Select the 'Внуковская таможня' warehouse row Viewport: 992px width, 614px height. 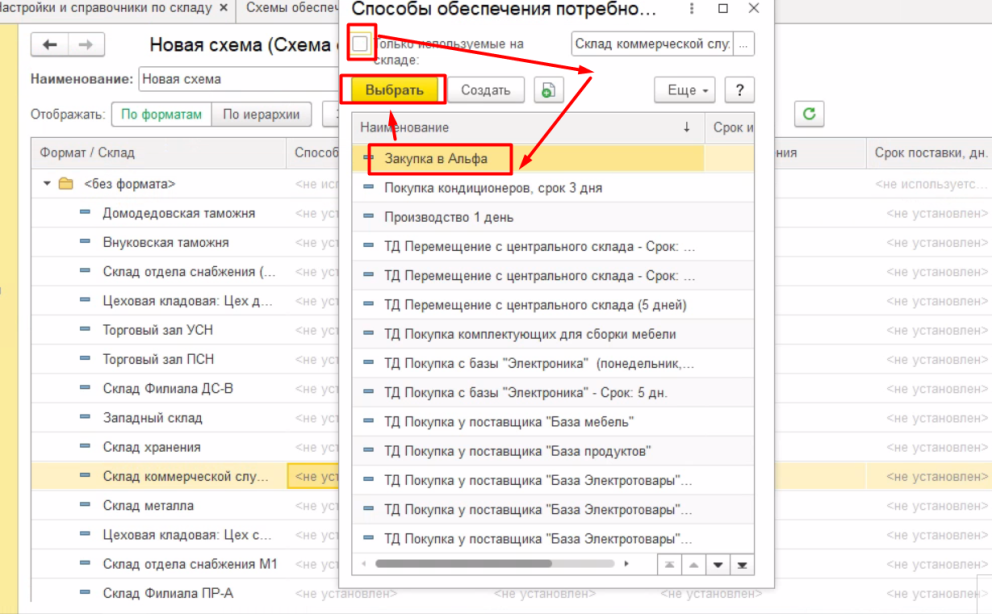(166, 242)
